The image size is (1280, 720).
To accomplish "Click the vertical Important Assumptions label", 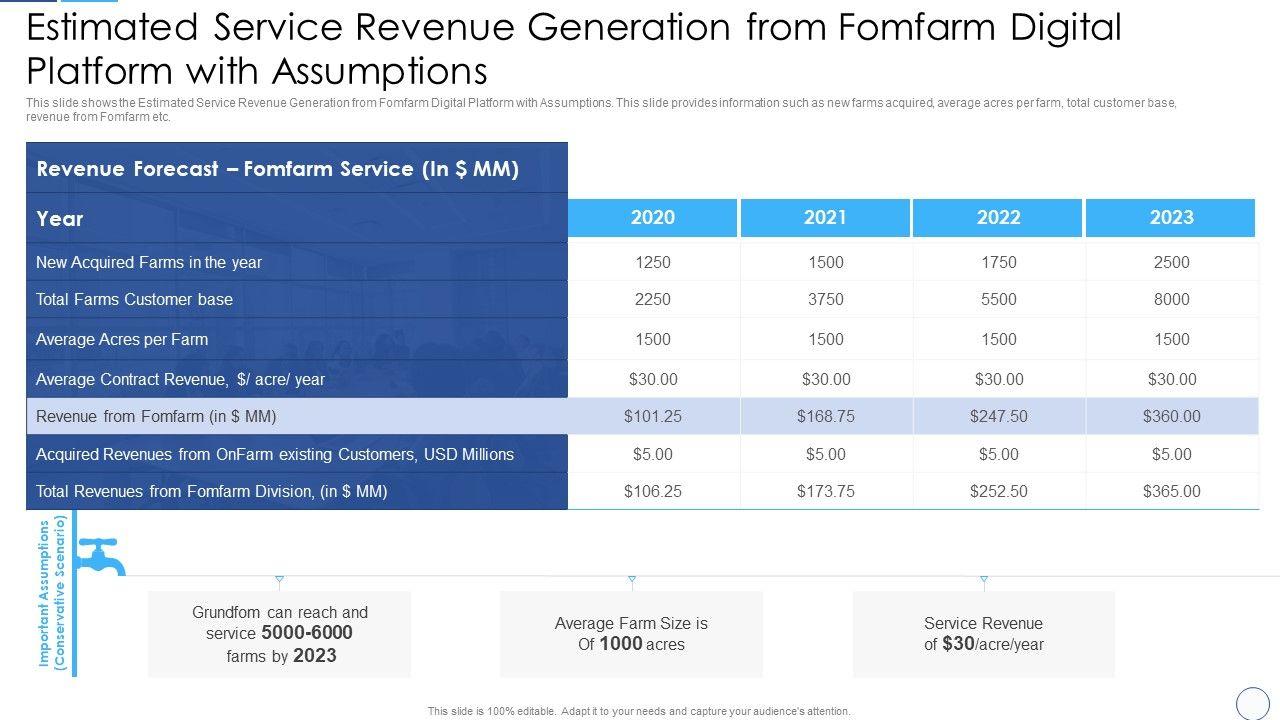I will click(x=51, y=593).
